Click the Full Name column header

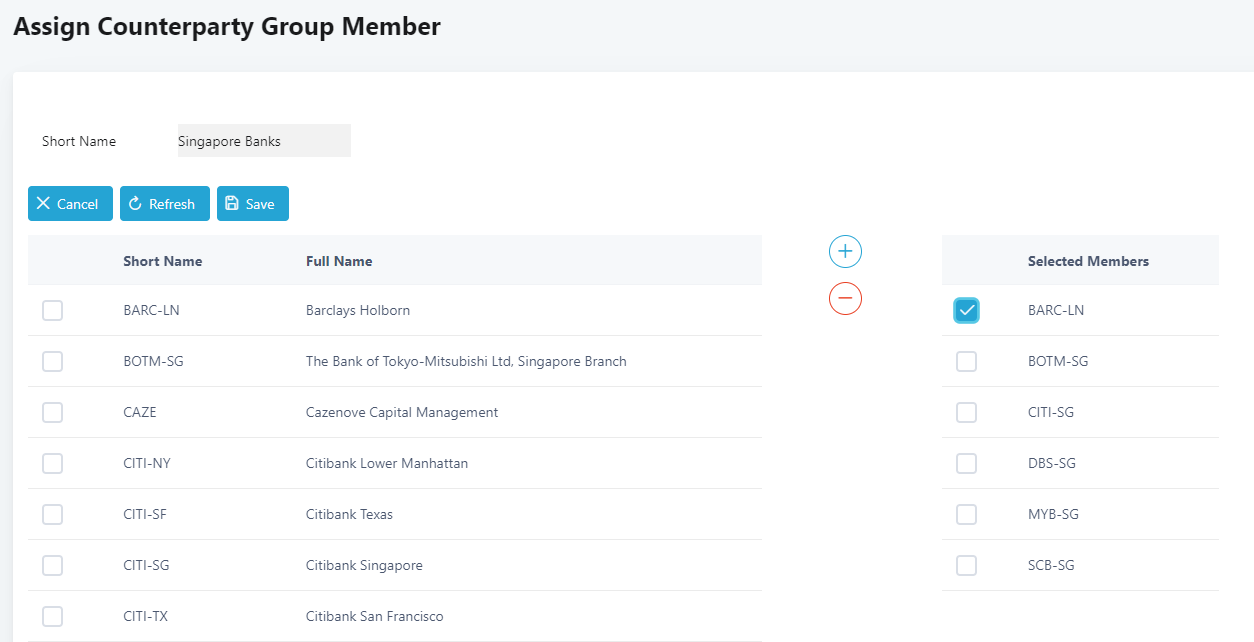pos(339,261)
